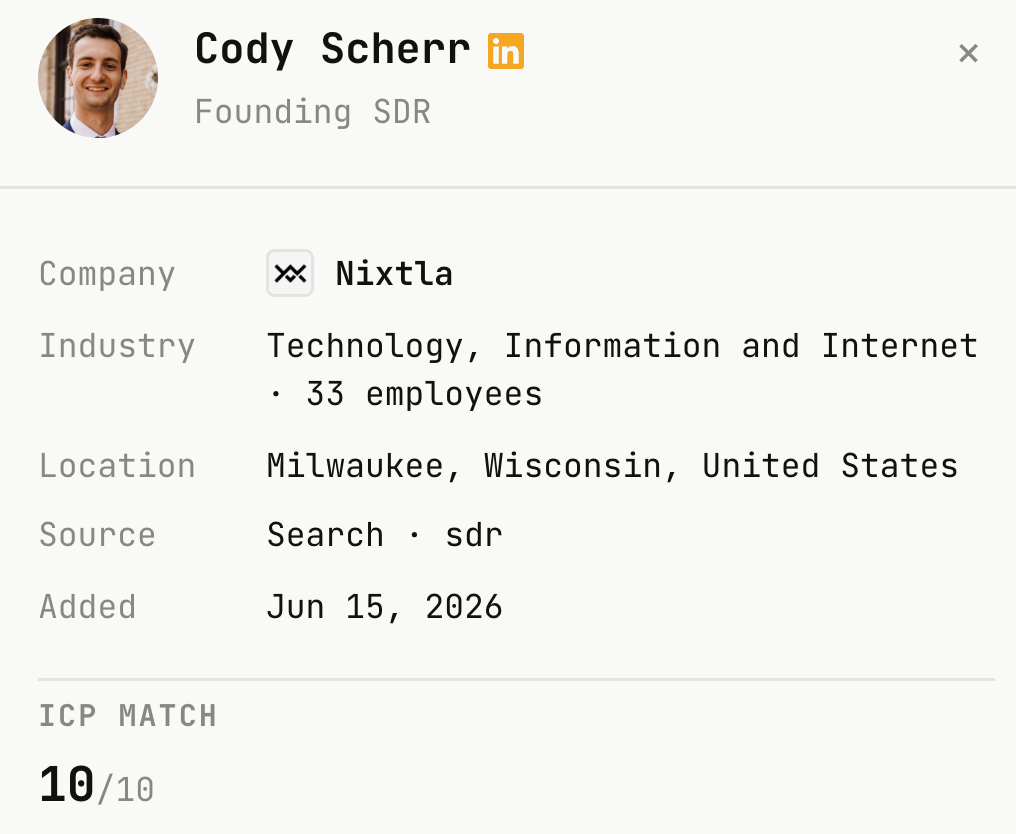Click the 10/10 ICP match score
This screenshot has height=834, width=1016.
tap(97, 785)
